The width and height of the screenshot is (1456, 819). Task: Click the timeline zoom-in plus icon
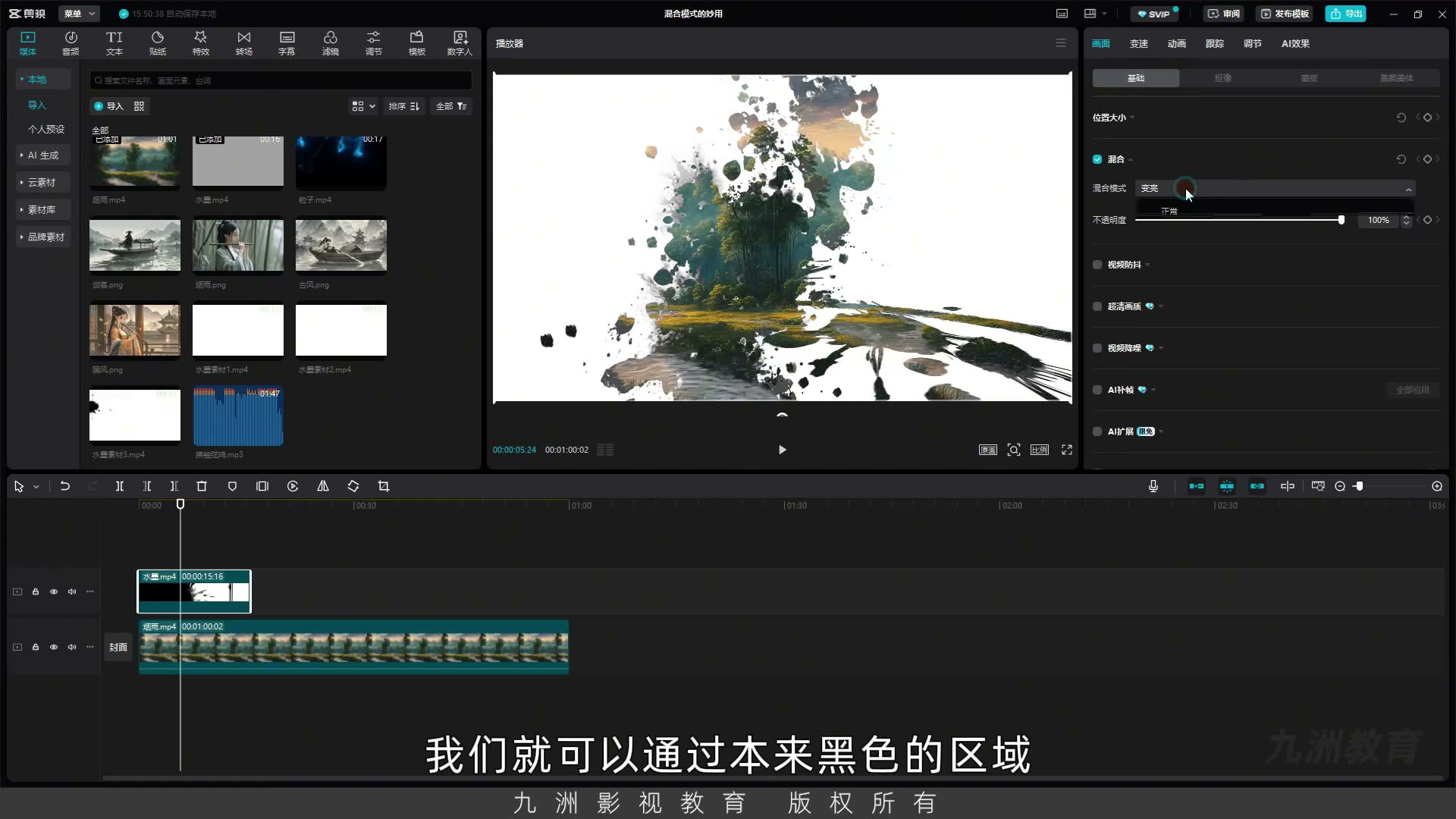[1437, 486]
